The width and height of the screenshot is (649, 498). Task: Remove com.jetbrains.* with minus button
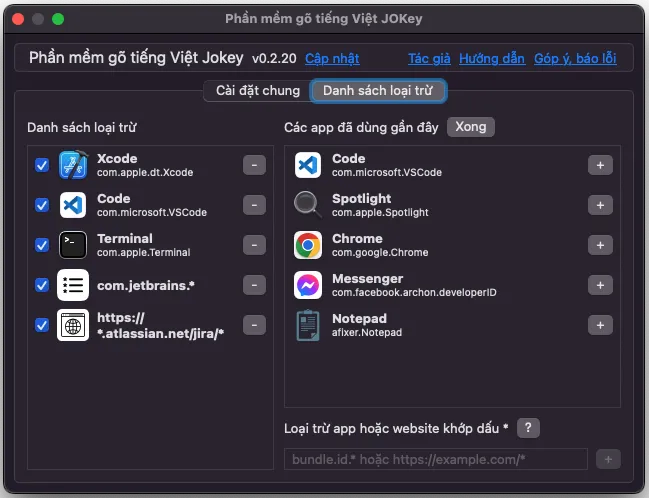[x=255, y=285]
